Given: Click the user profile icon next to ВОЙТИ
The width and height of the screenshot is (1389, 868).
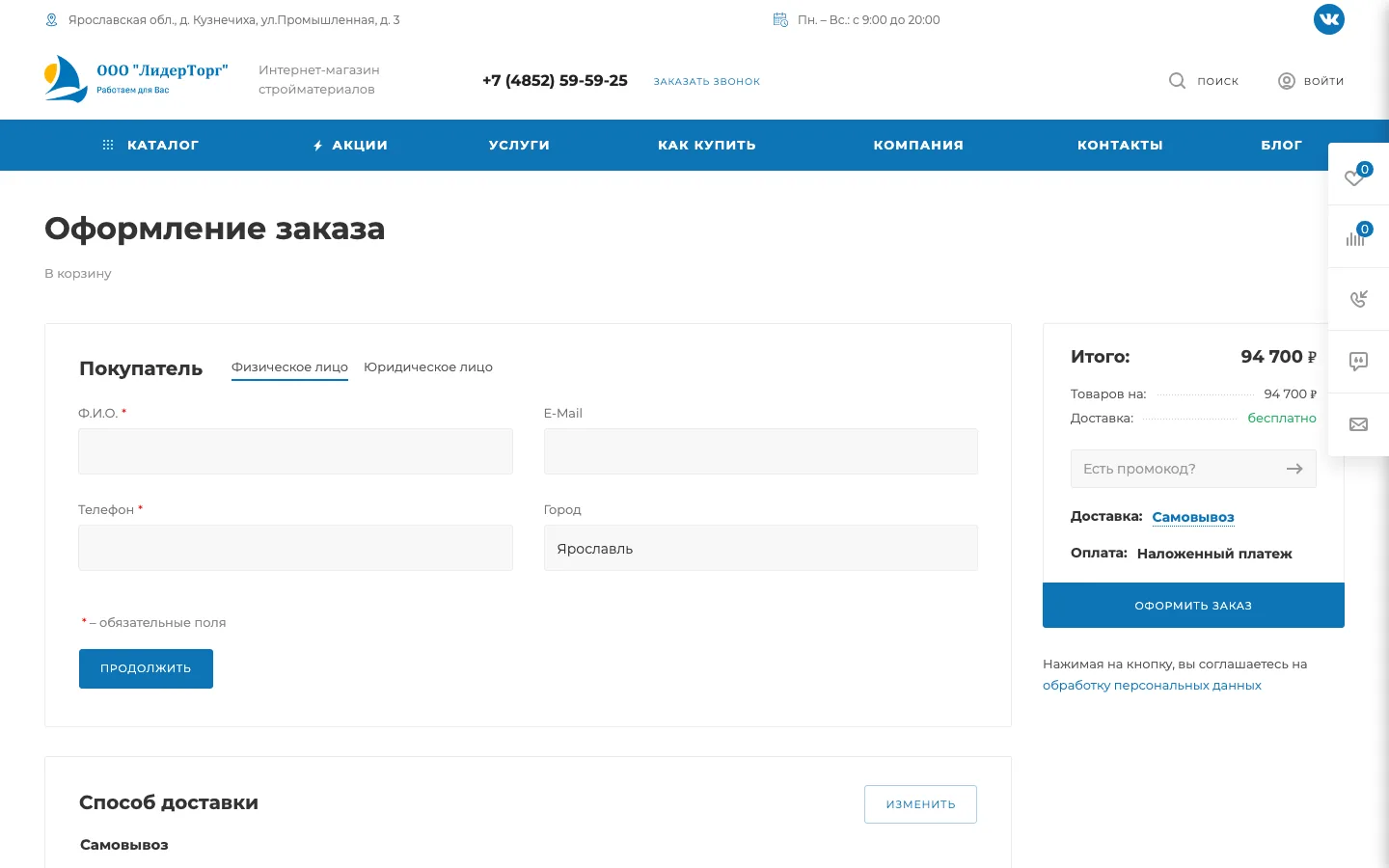Looking at the screenshot, I should 1287,81.
